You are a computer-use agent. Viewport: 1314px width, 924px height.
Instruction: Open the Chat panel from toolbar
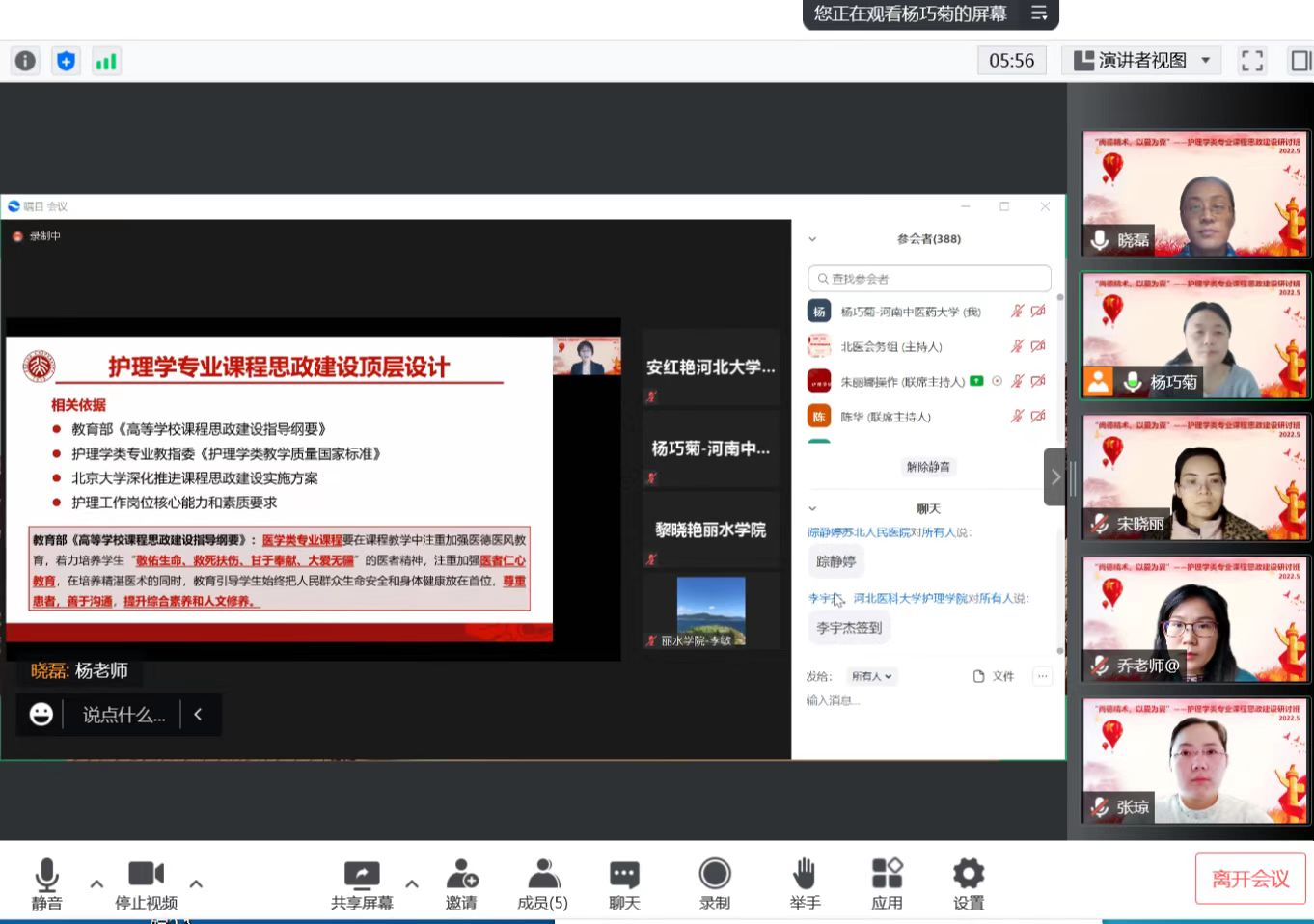624,883
